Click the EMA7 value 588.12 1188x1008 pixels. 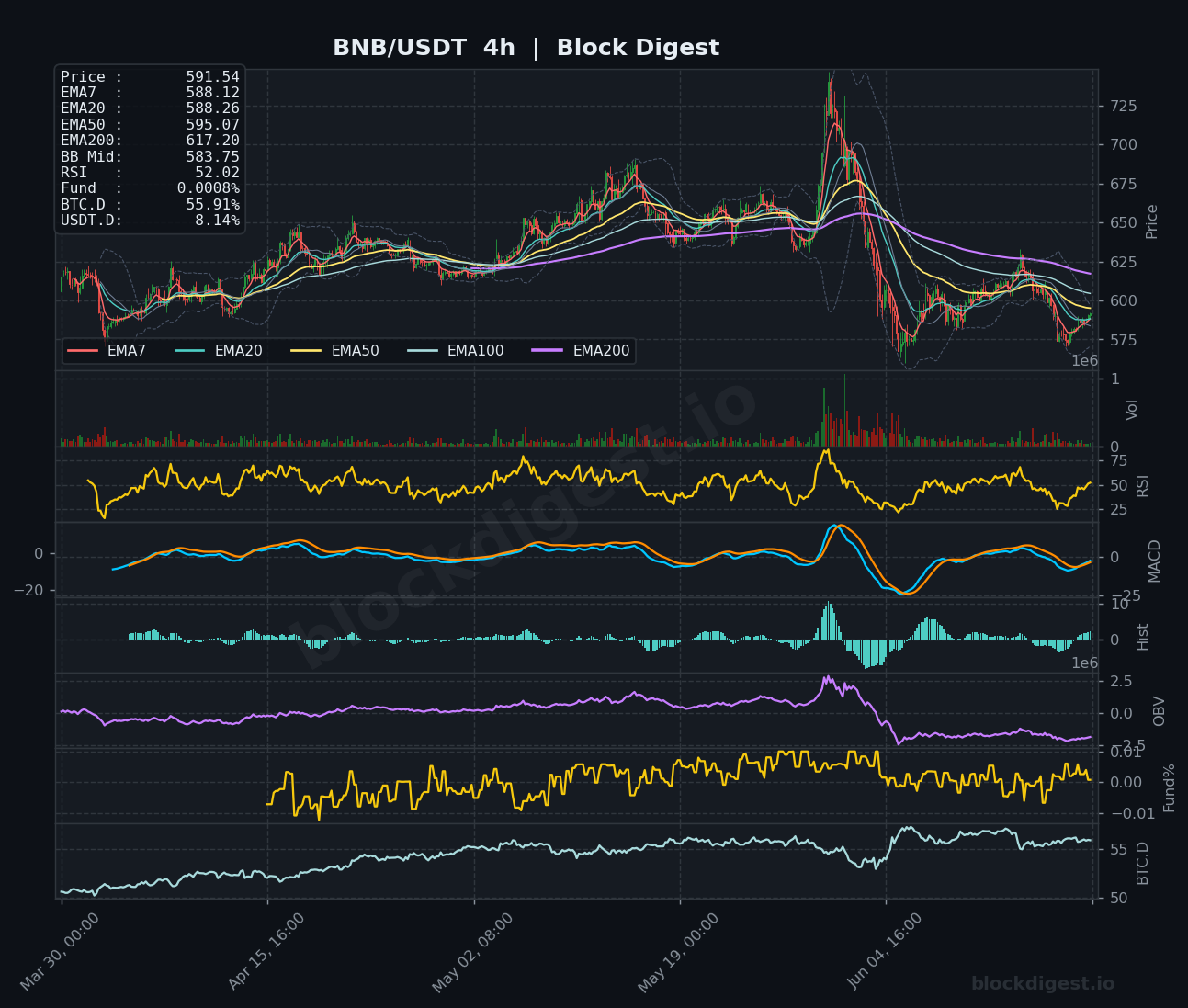pyautogui.click(x=212, y=93)
